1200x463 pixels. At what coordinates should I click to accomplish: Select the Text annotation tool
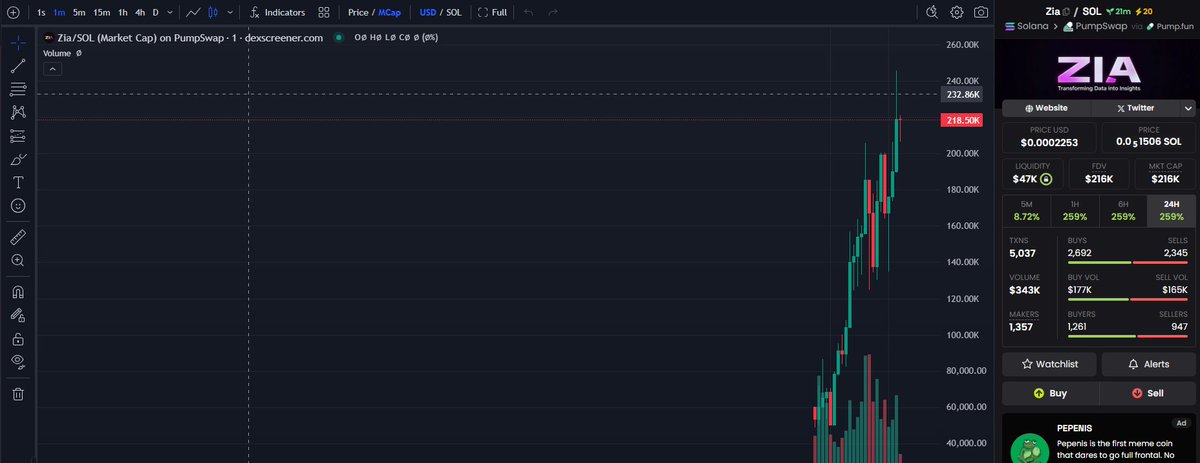pos(17,183)
